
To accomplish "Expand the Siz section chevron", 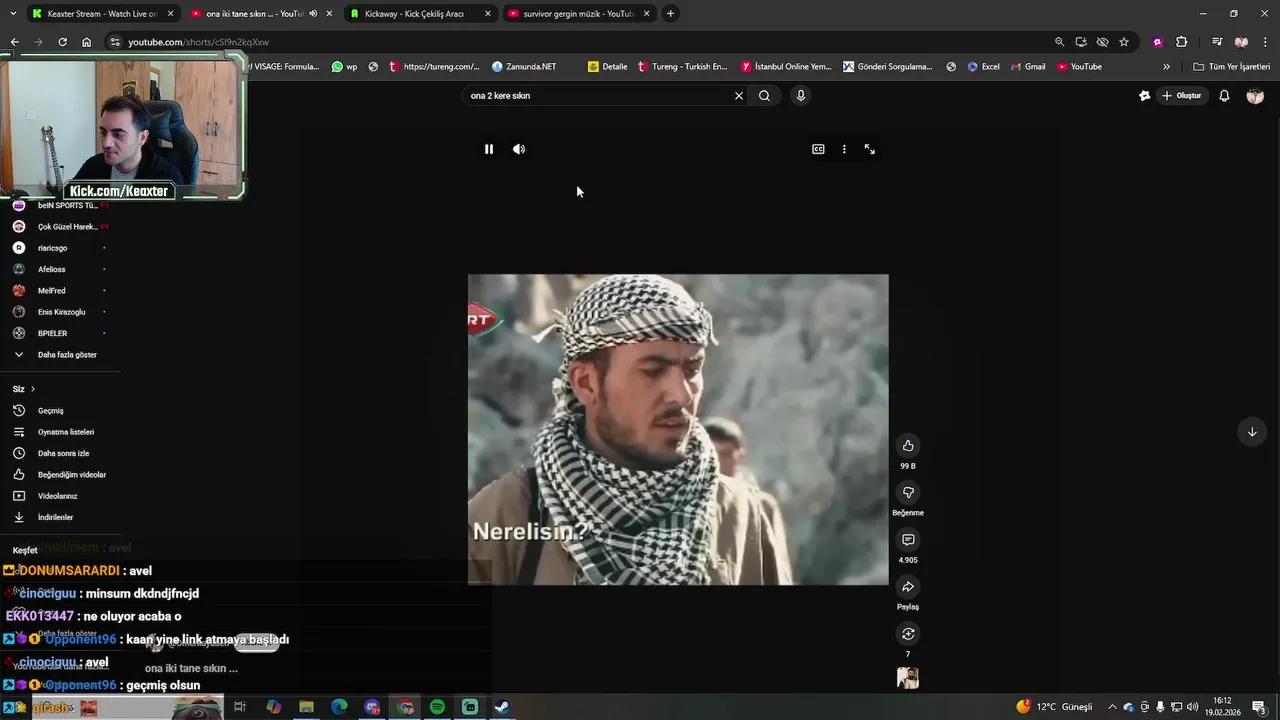I will [x=32, y=389].
